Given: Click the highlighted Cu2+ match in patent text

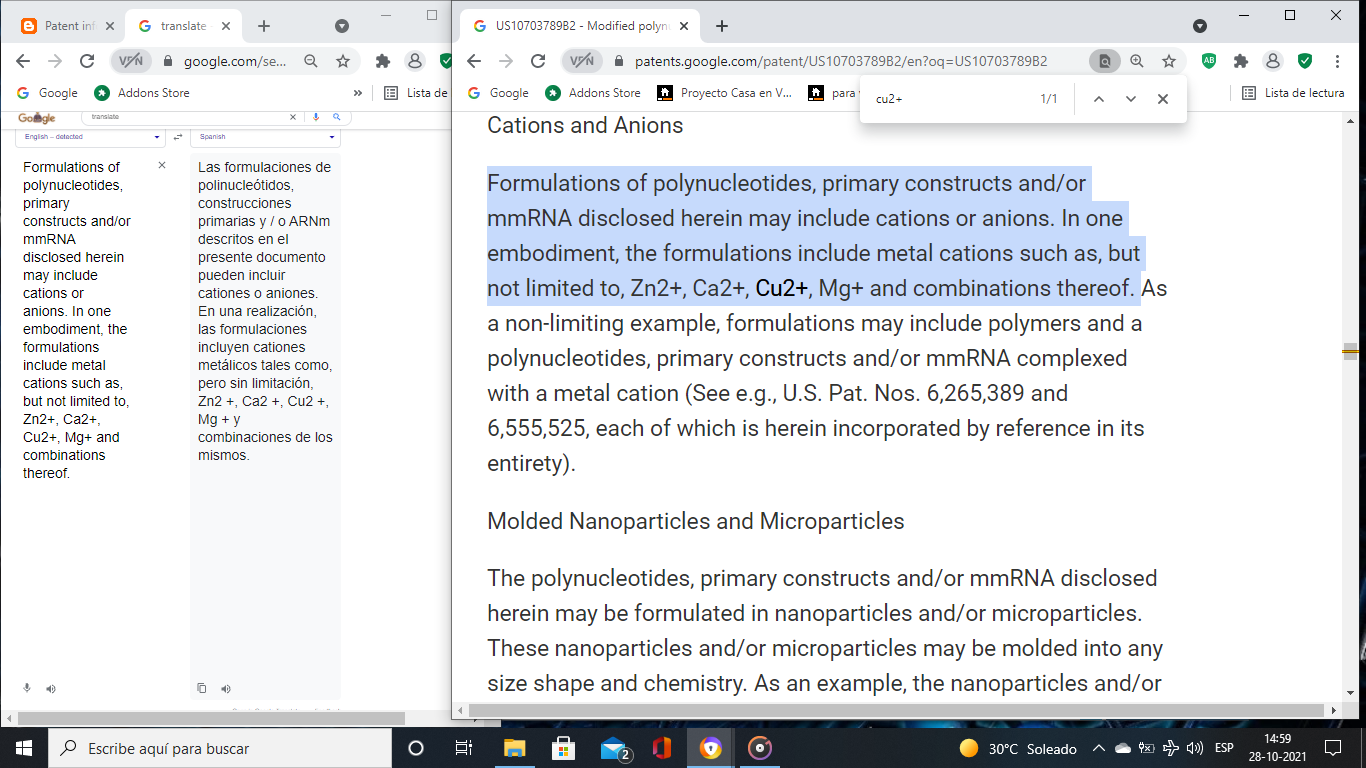Looking at the screenshot, I should coord(782,288).
